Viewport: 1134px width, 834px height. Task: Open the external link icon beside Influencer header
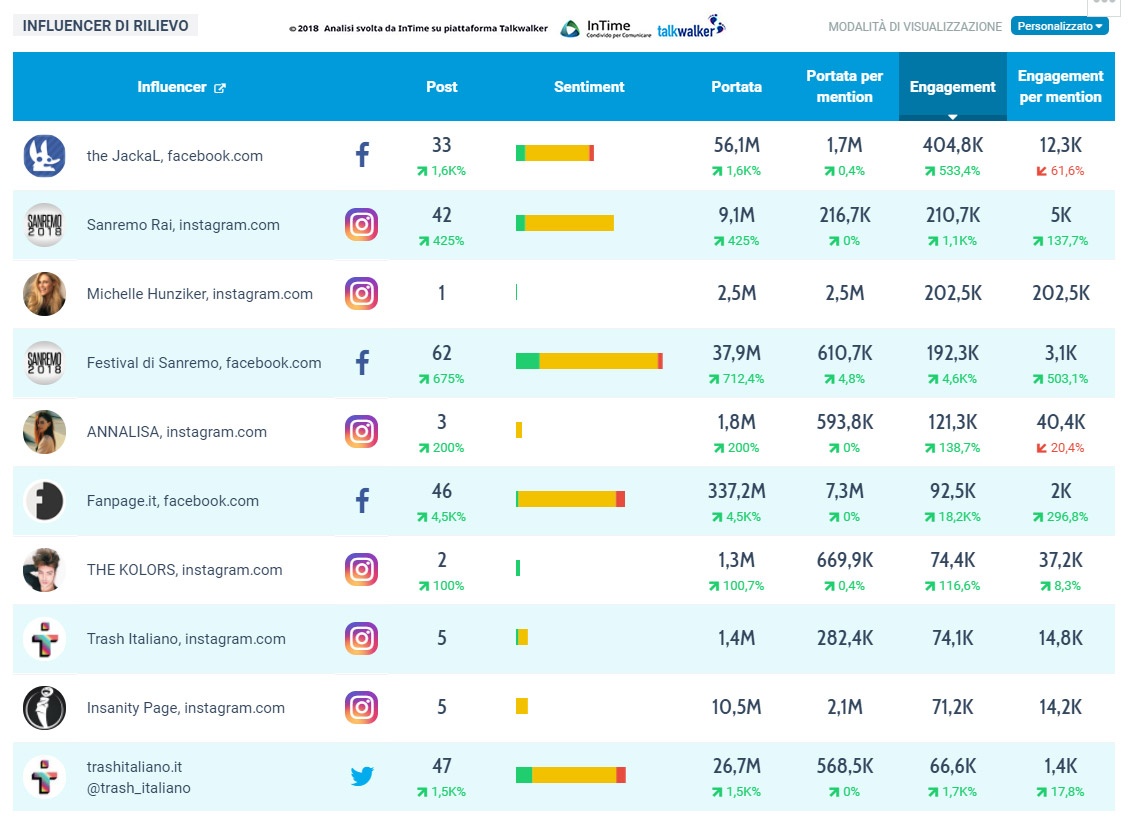coord(220,88)
